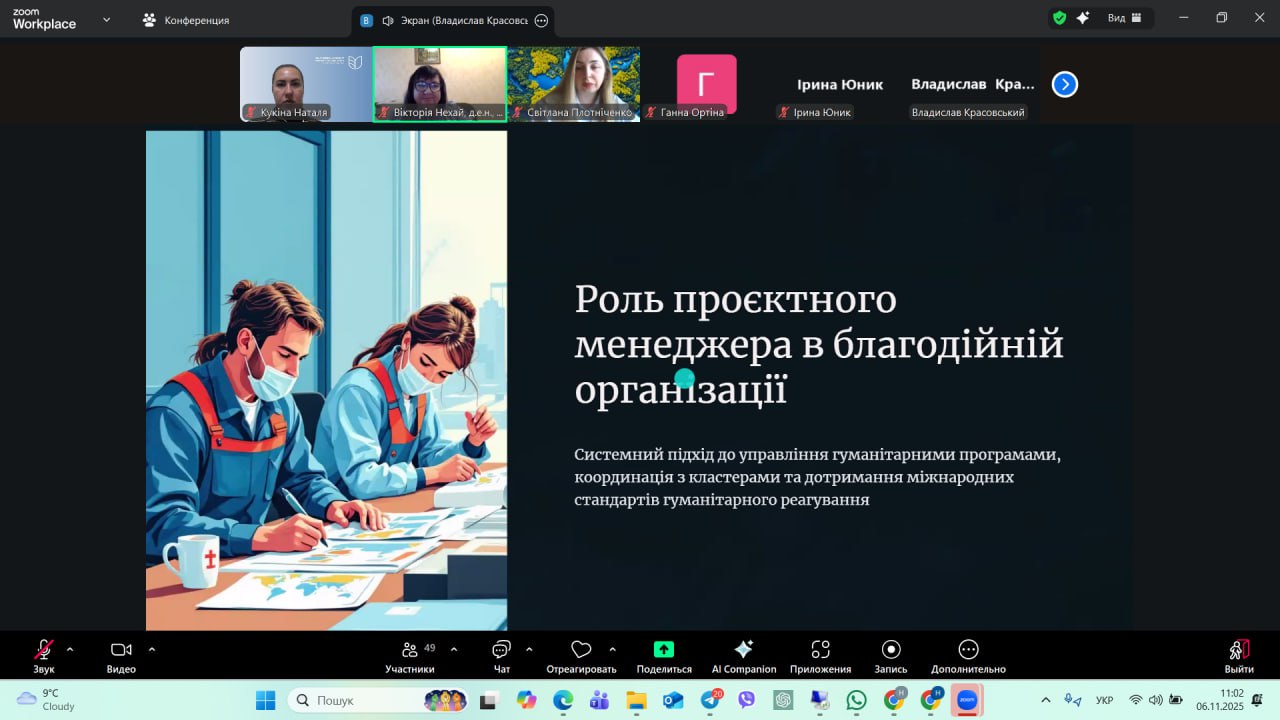Show next participants with blue arrow
Image resolution: width=1280 pixels, height=720 pixels.
(x=1065, y=85)
